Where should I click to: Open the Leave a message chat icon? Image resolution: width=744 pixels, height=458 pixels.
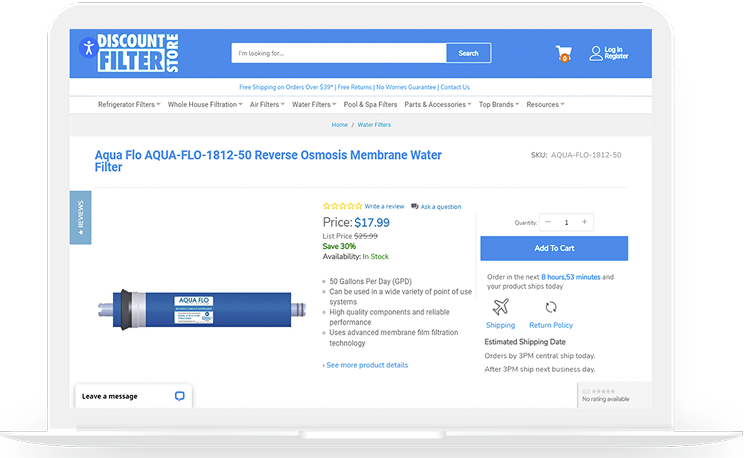coord(179,396)
